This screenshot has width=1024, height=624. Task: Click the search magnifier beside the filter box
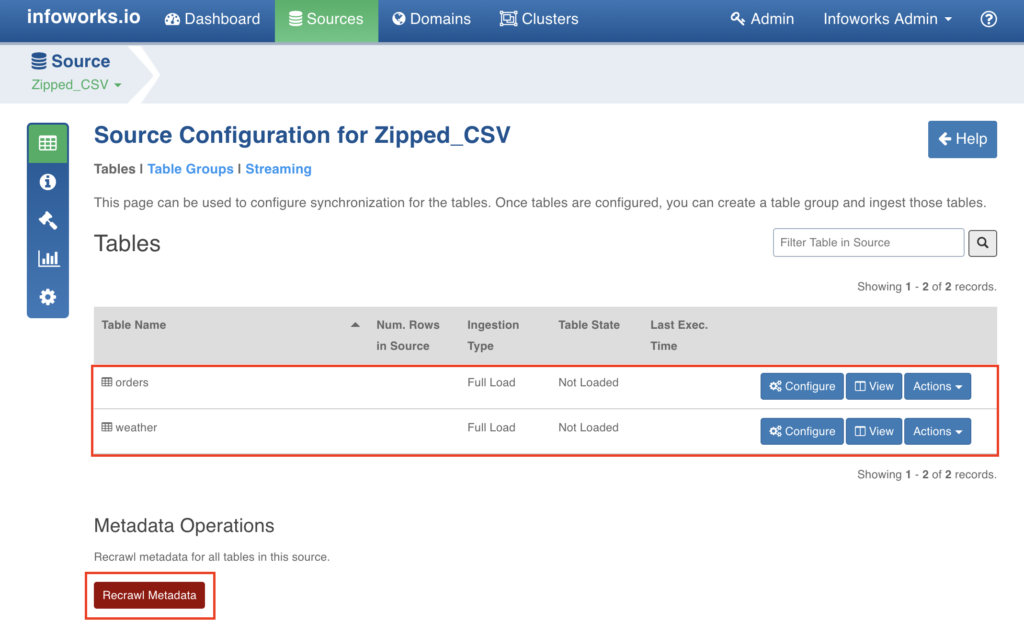coord(982,242)
